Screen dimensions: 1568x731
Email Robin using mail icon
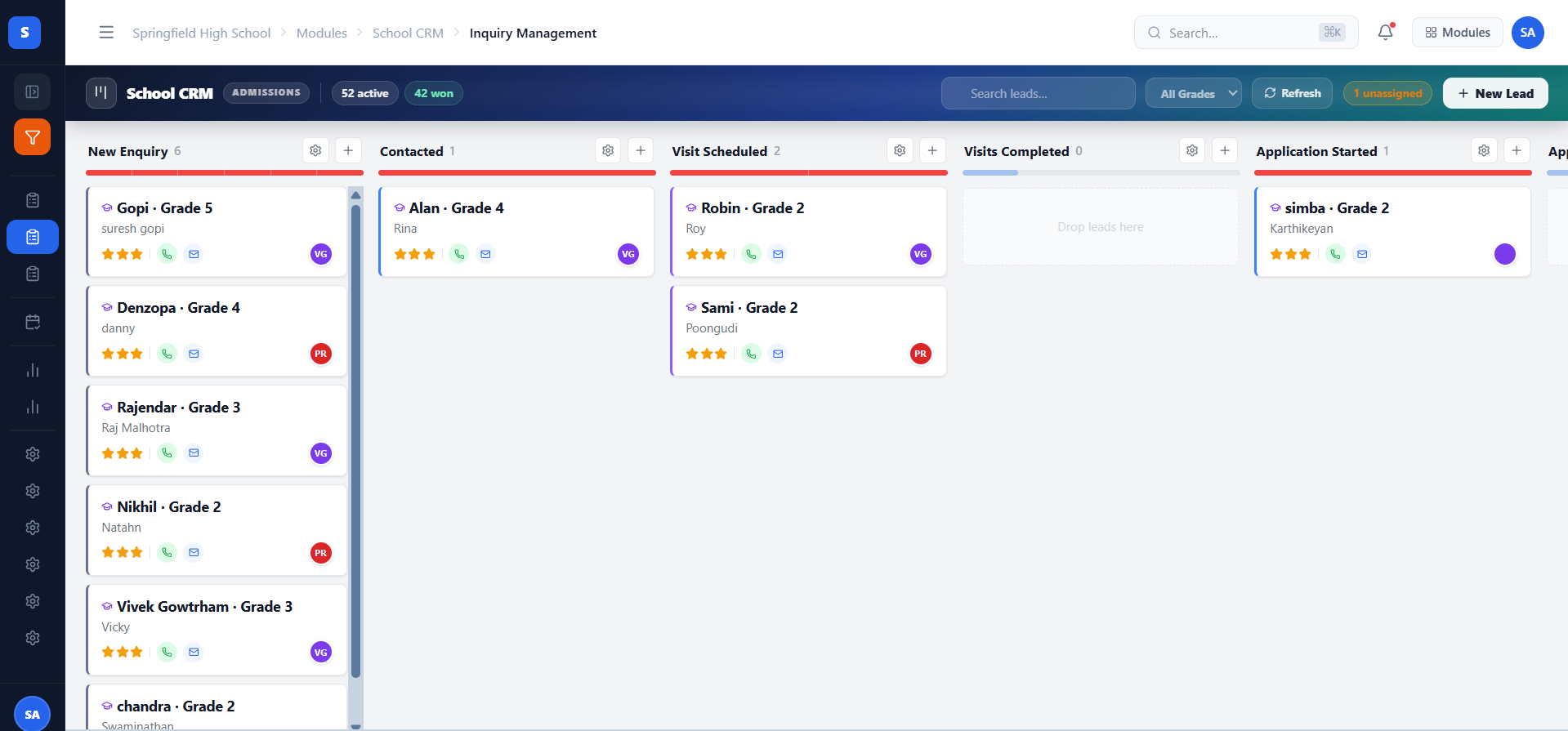(x=778, y=254)
